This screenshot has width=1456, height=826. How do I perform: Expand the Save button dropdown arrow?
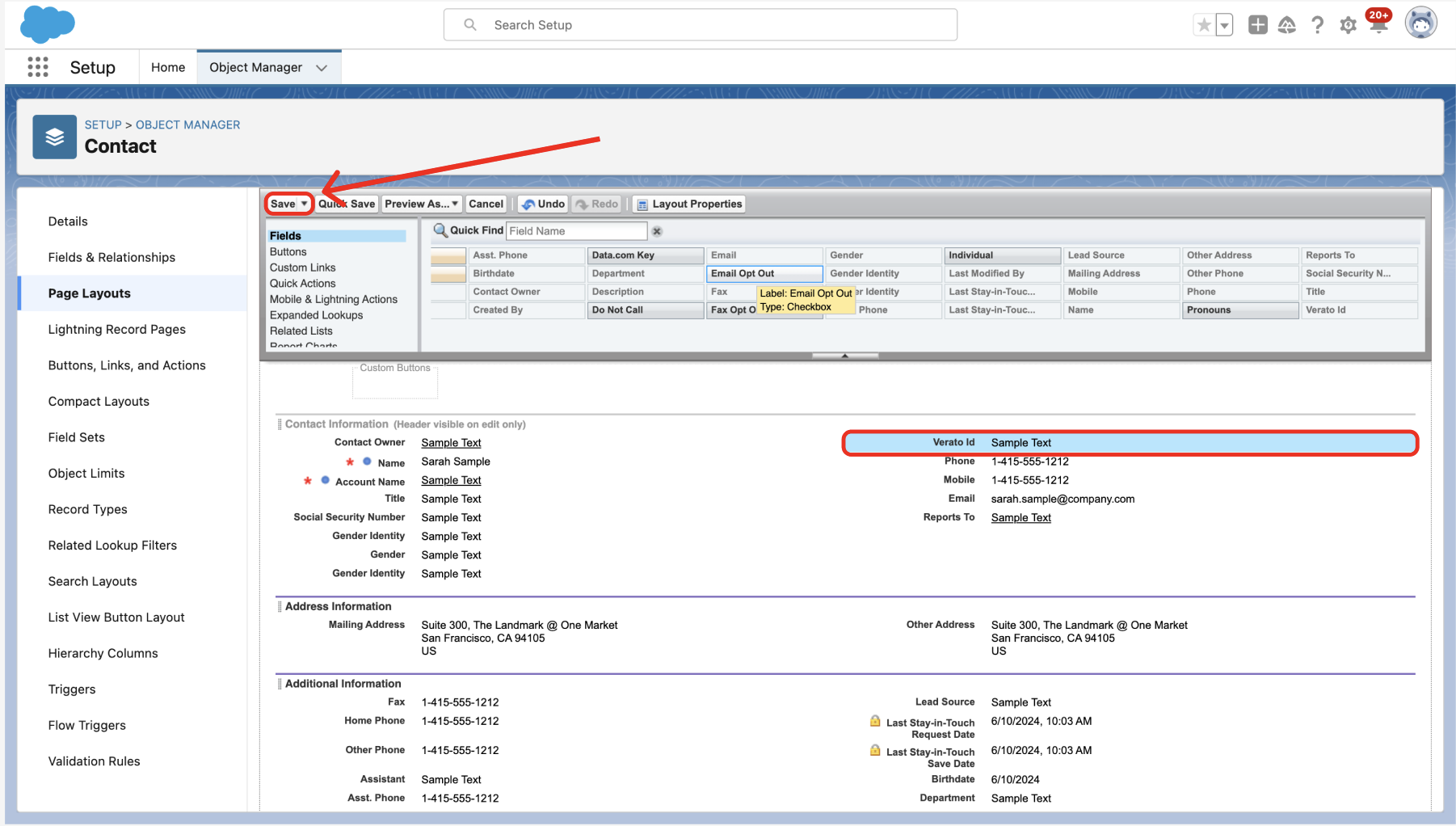coord(305,204)
